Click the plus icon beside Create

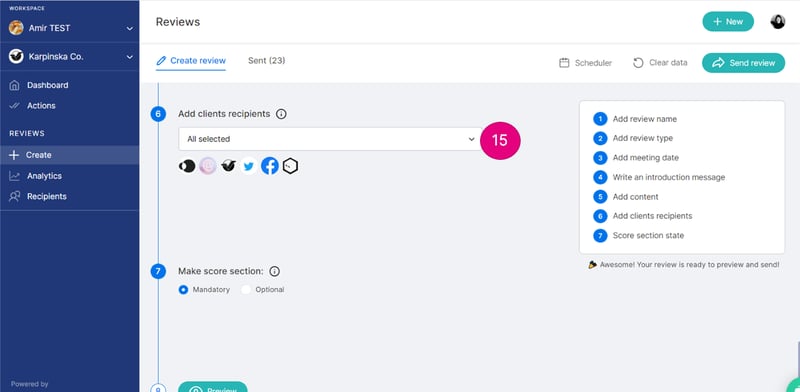click(x=14, y=155)
